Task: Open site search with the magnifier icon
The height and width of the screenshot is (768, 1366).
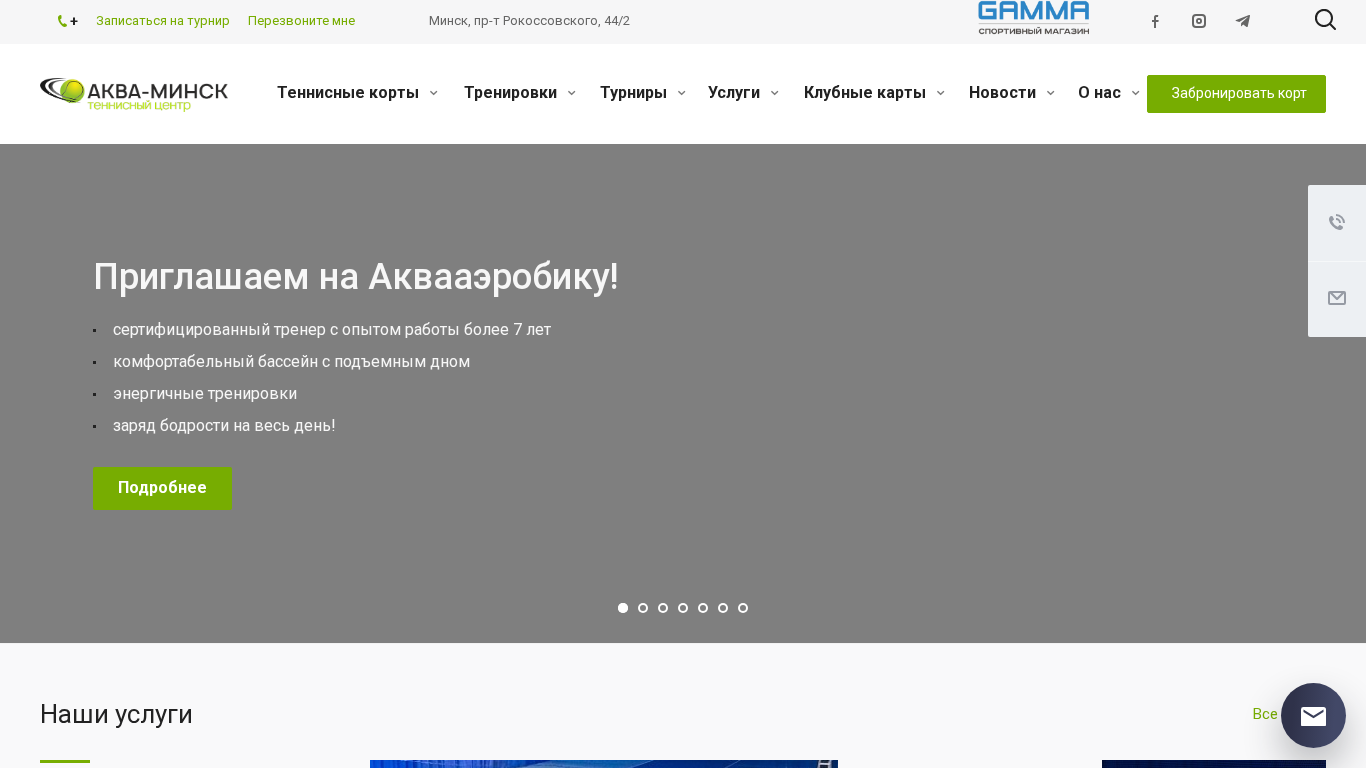Action: point(1325,20)
